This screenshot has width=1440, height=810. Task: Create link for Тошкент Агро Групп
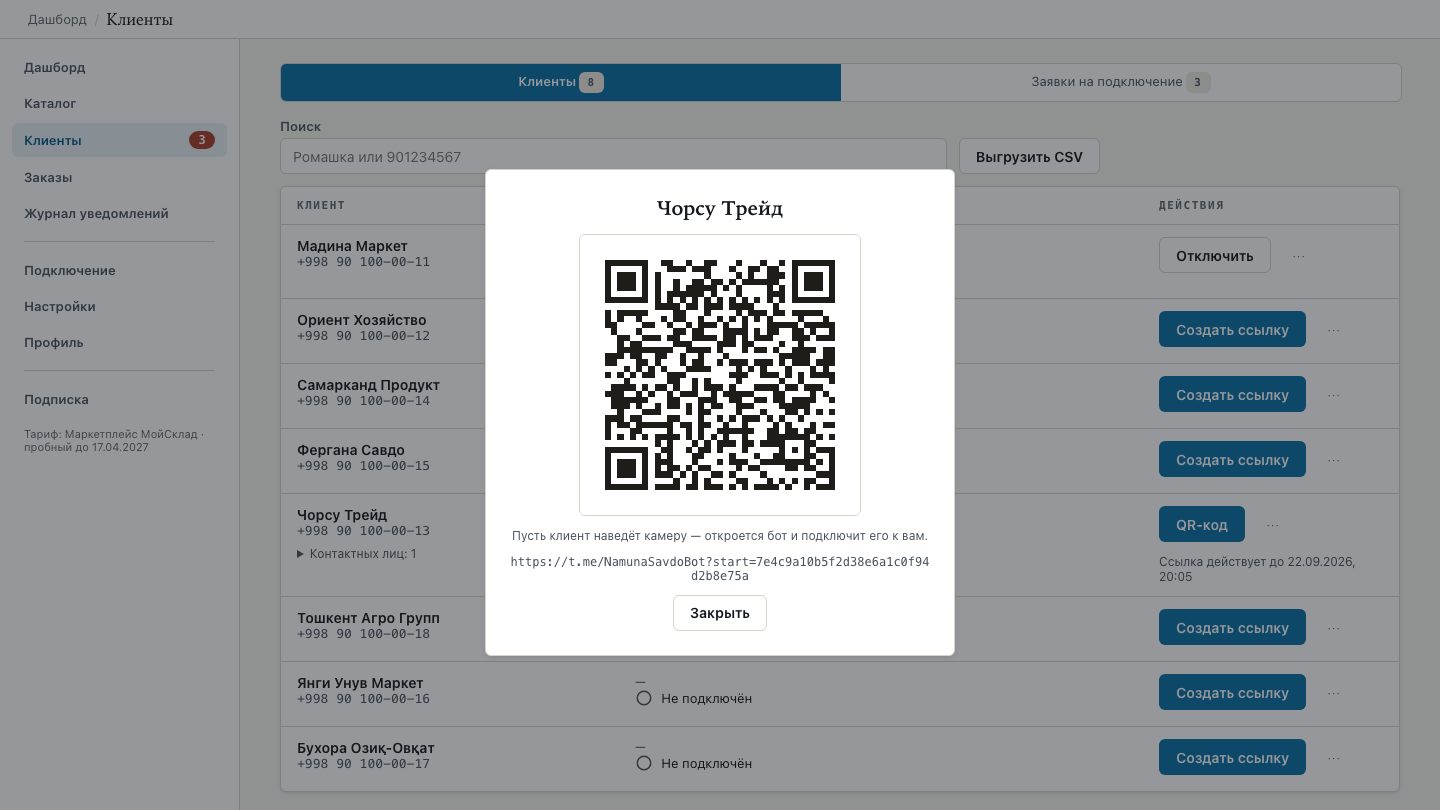click(1232, 628)
